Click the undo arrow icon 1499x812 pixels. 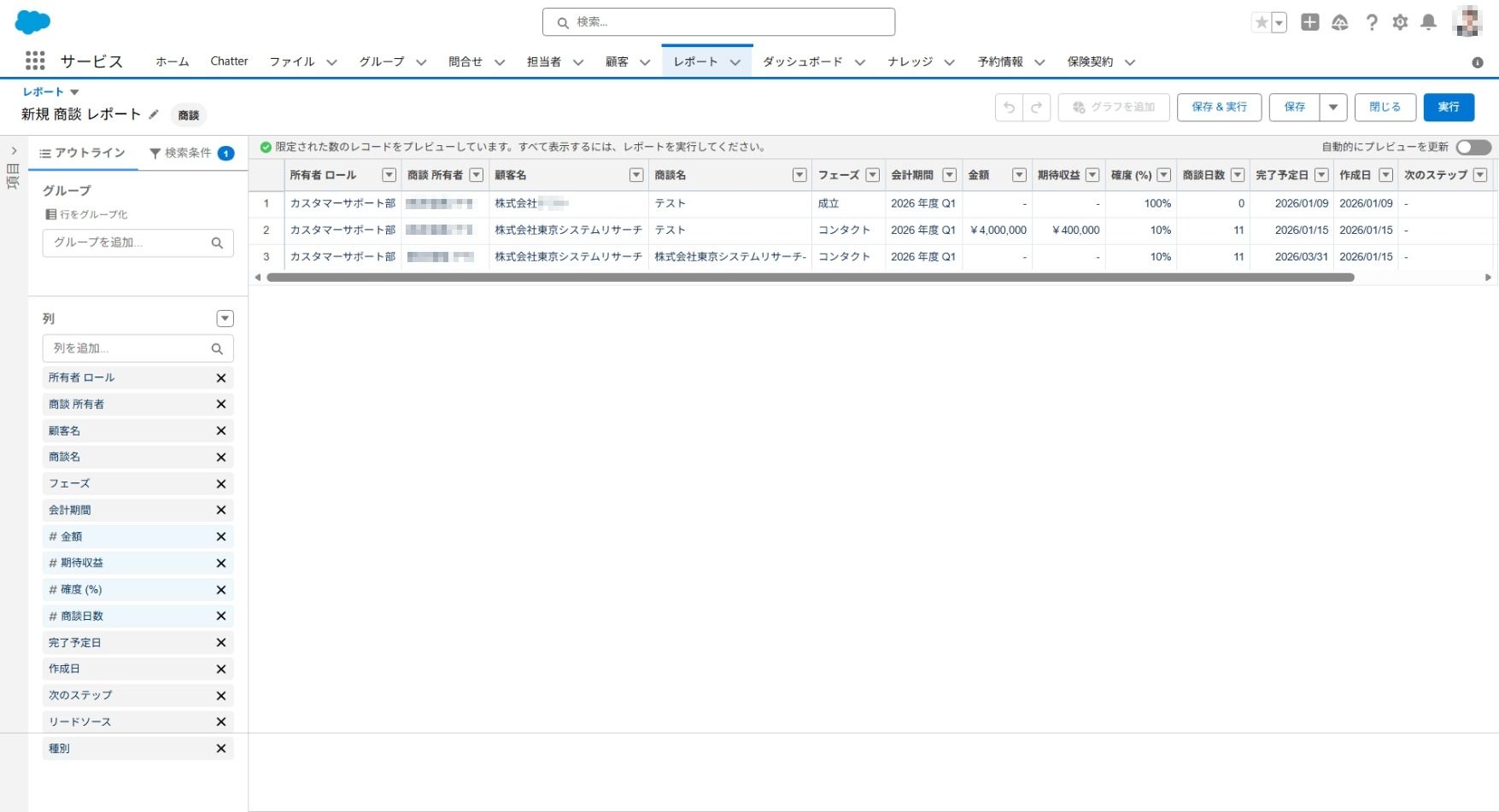(x=1009, y=108)
